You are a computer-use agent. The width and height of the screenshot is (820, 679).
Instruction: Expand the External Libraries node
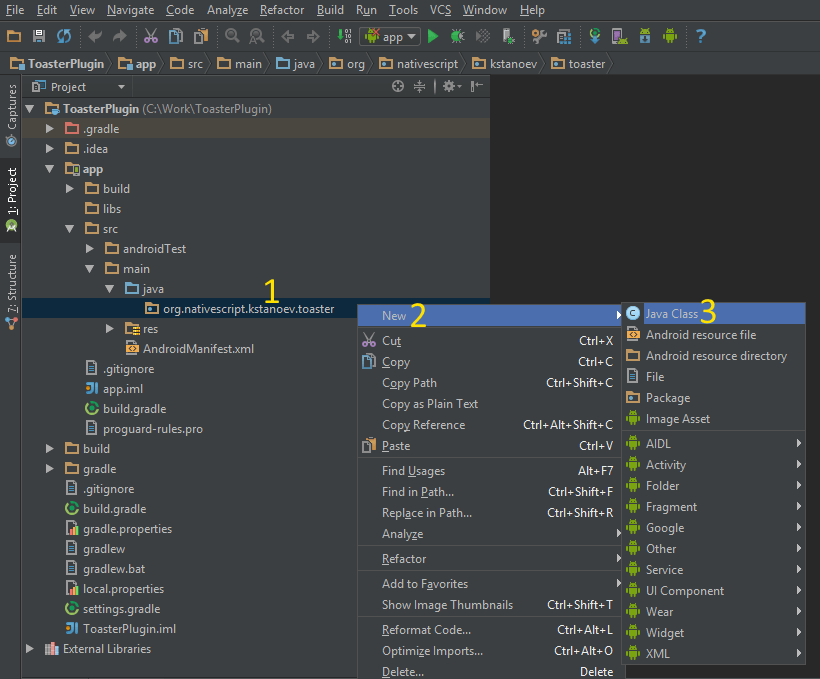pos(30,649)
